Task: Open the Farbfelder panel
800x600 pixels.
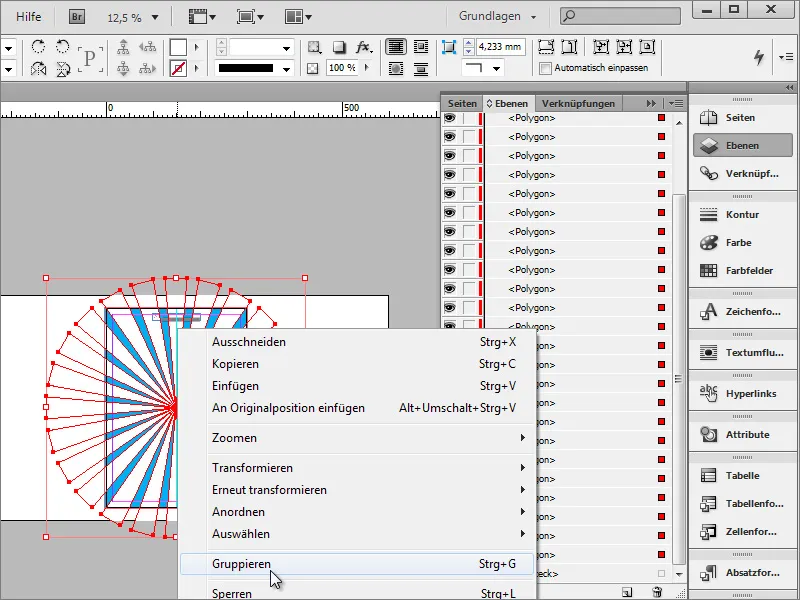Action: click(742, 271)
